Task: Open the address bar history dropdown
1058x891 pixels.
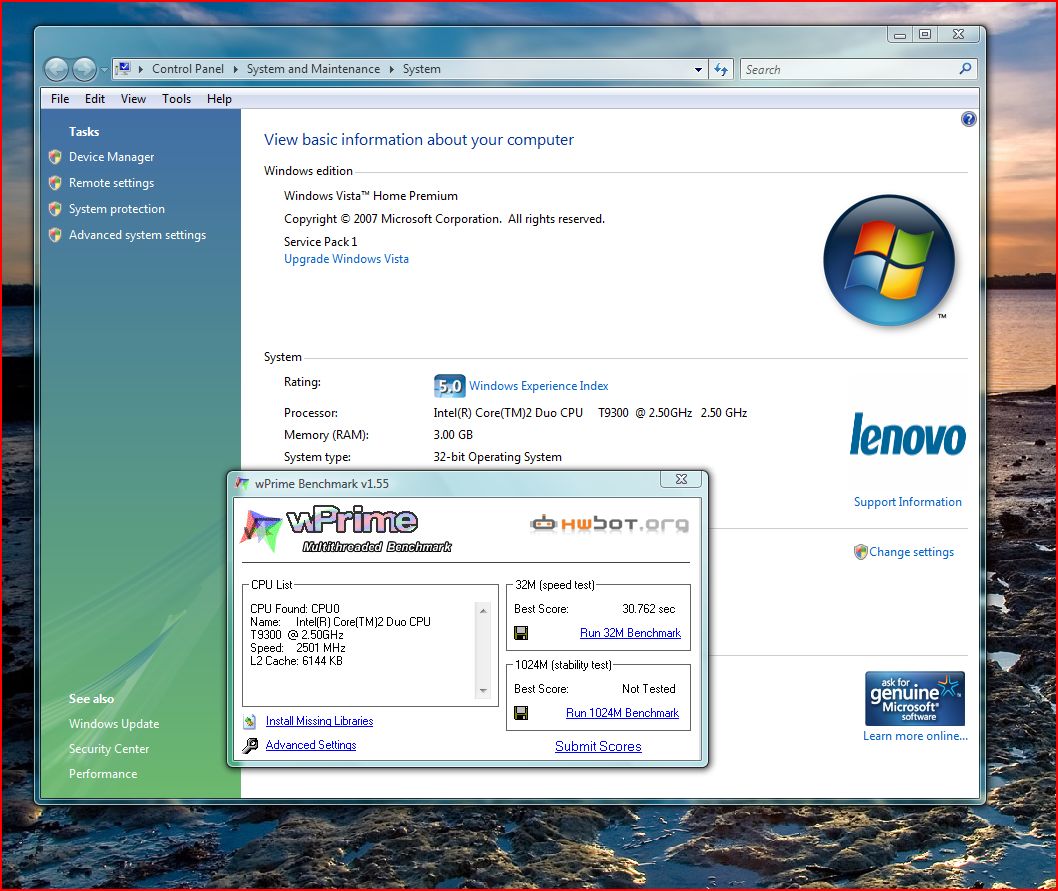Action: point(698,70)
